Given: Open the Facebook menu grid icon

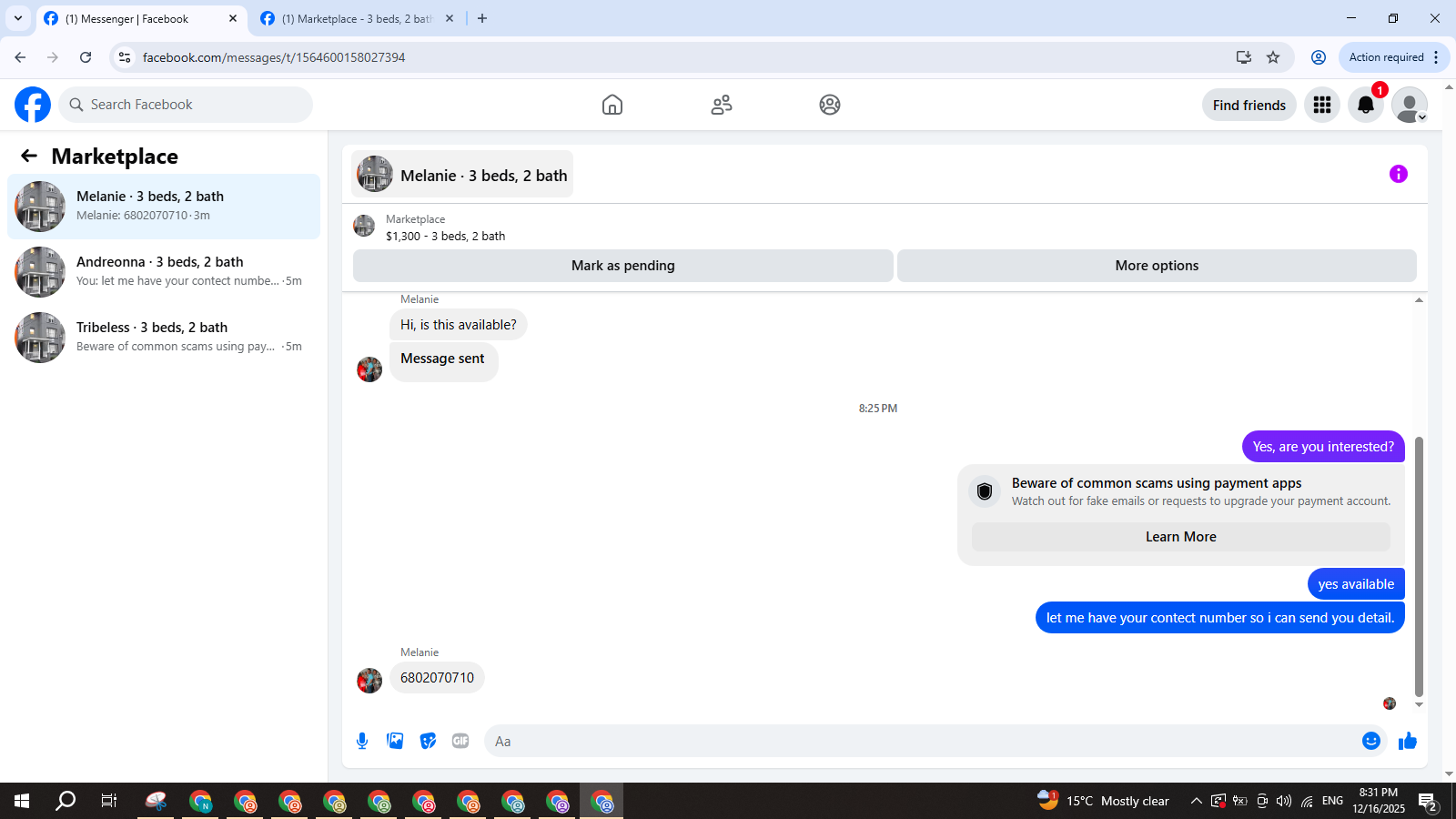Looking at the screenshot, I should (1322, 105).
